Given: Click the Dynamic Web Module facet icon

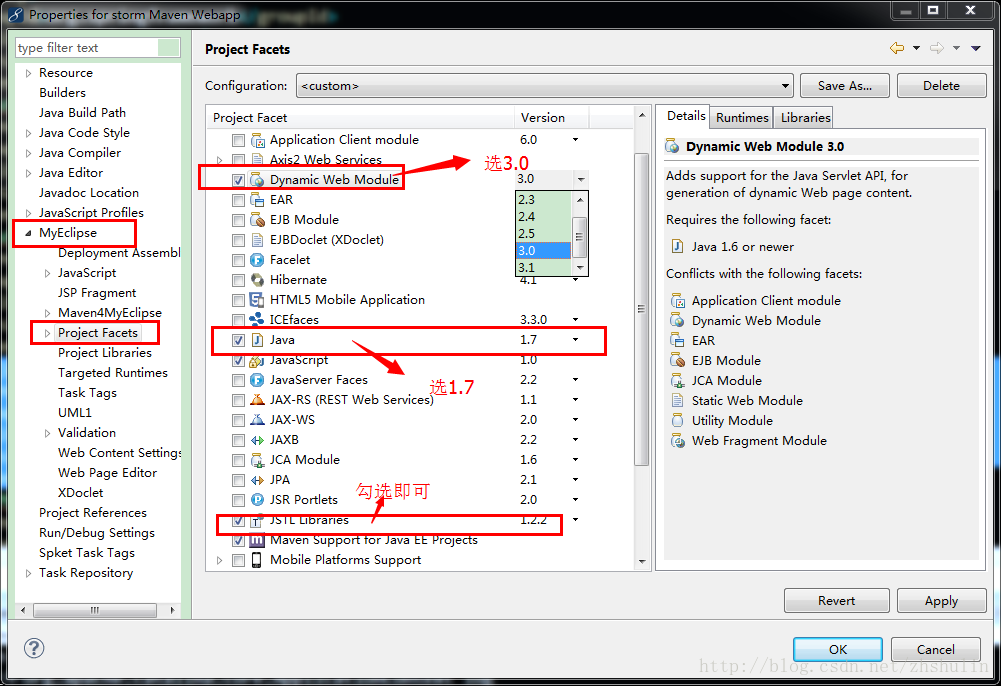Looking at the screenshot, I should 257,180.
